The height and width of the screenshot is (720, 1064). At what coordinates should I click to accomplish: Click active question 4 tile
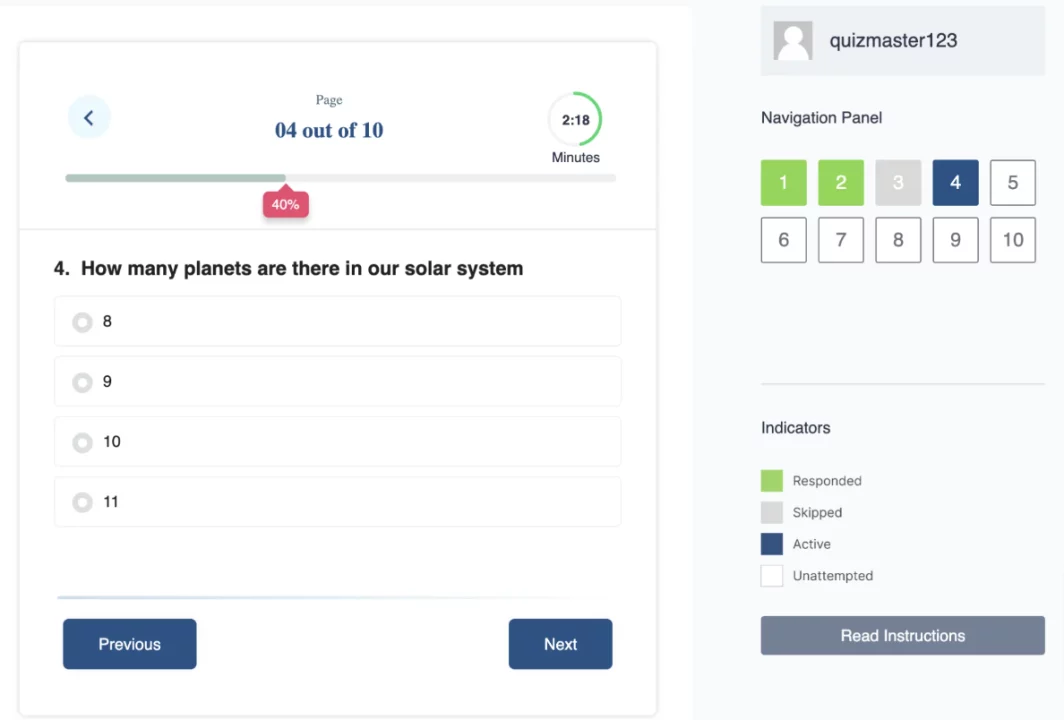point(955,183)
